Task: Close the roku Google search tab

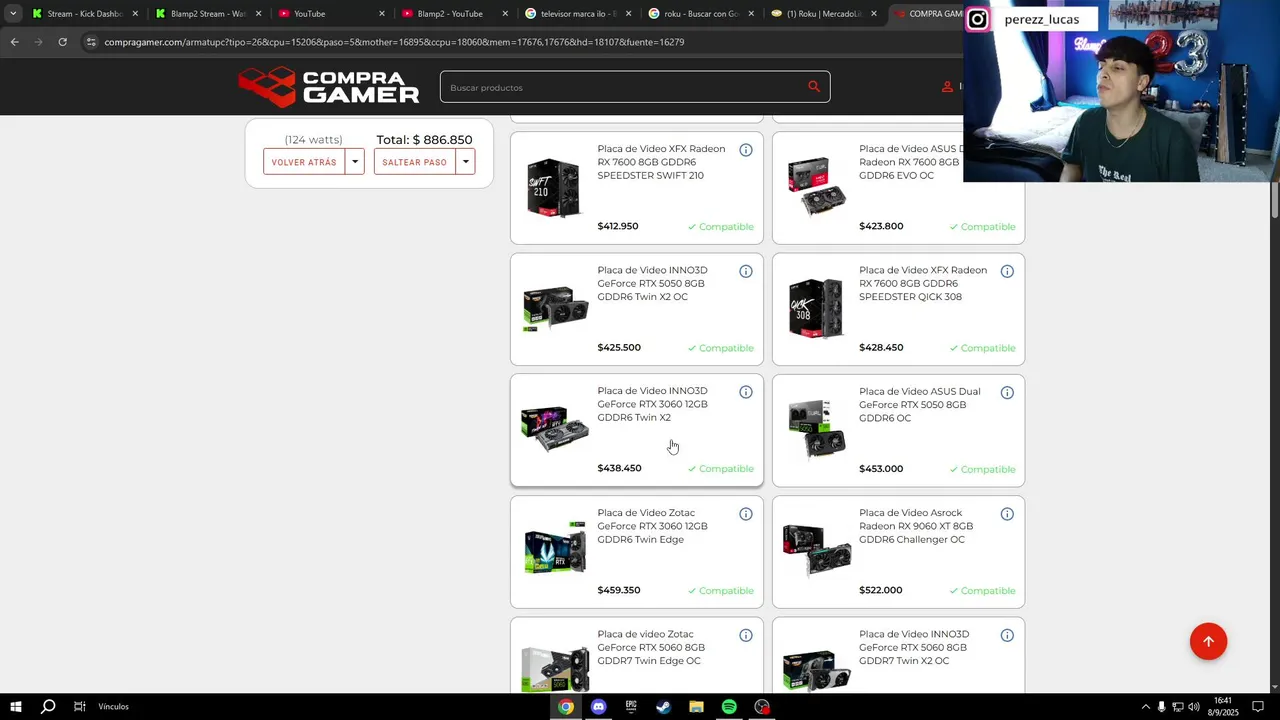Action: tap(751, 14)
